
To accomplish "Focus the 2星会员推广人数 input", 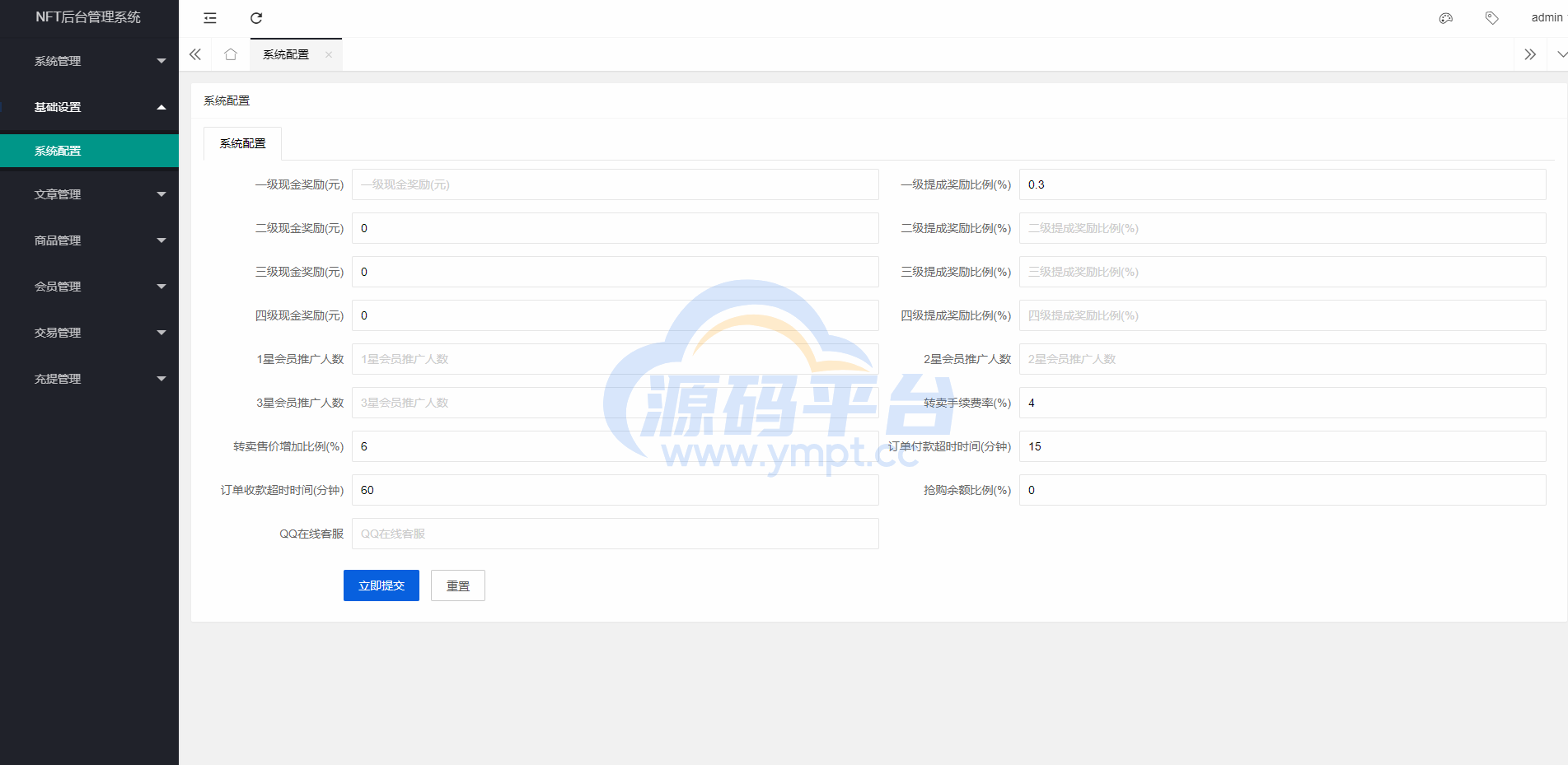I will click(1283, 359).
